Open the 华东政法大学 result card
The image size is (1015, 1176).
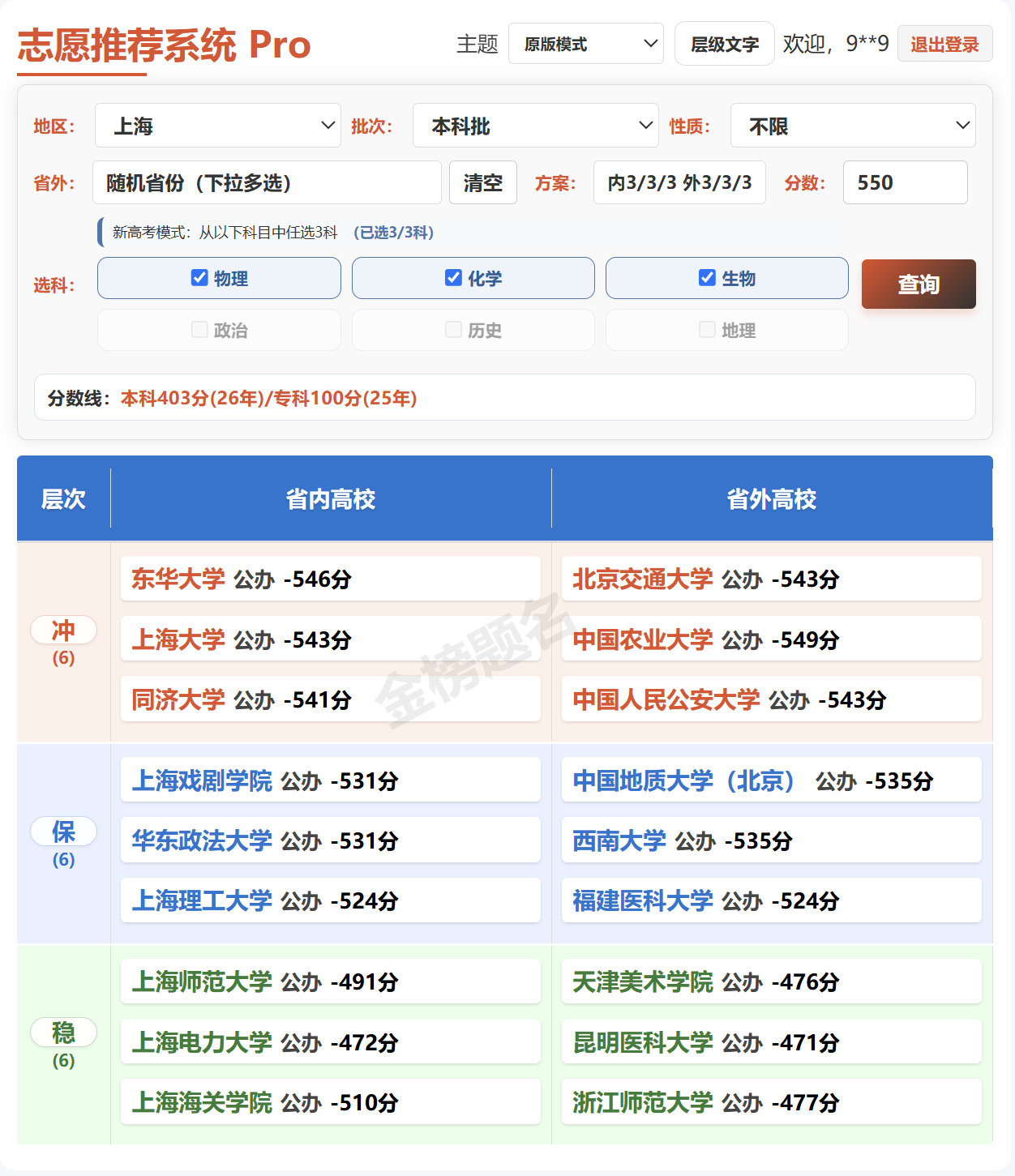(331, 840)
